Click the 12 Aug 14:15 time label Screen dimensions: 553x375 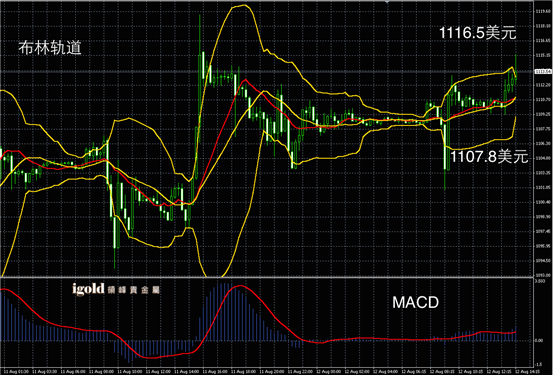(x=527, y=371)
